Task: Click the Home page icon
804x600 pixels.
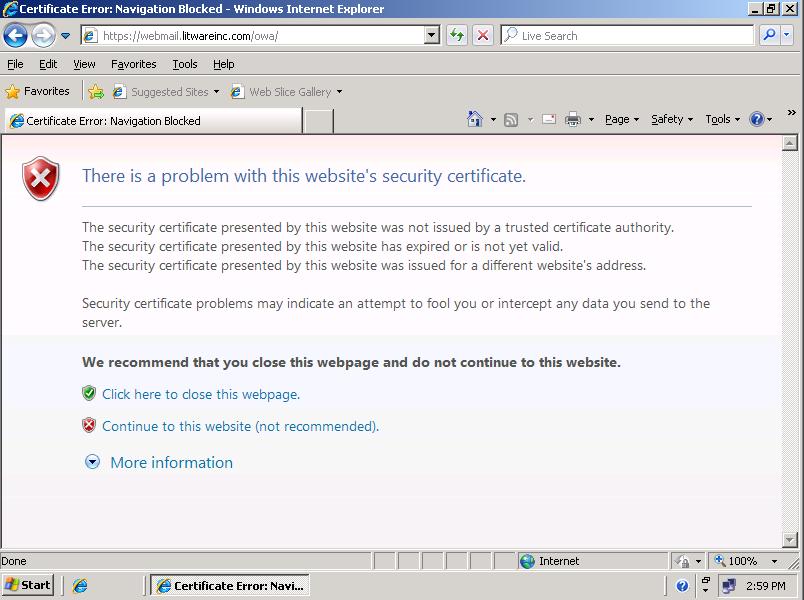Action: [475, 119]
